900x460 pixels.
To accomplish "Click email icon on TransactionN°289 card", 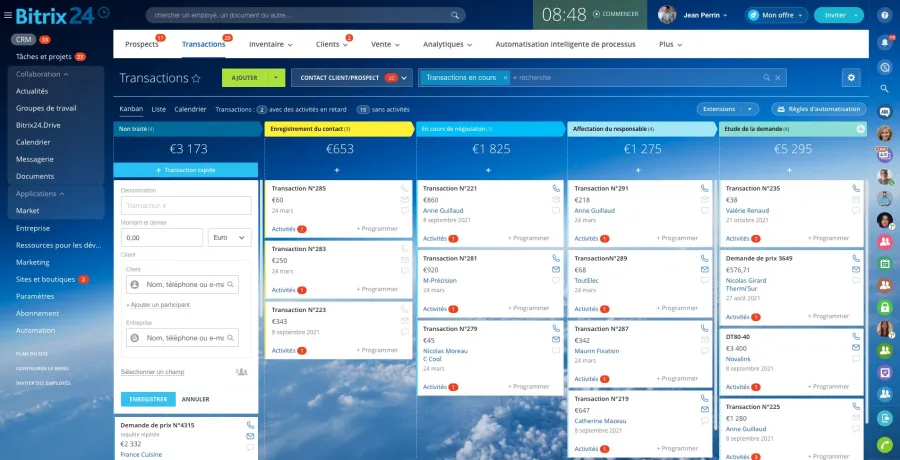I will [x=704, y=269].
